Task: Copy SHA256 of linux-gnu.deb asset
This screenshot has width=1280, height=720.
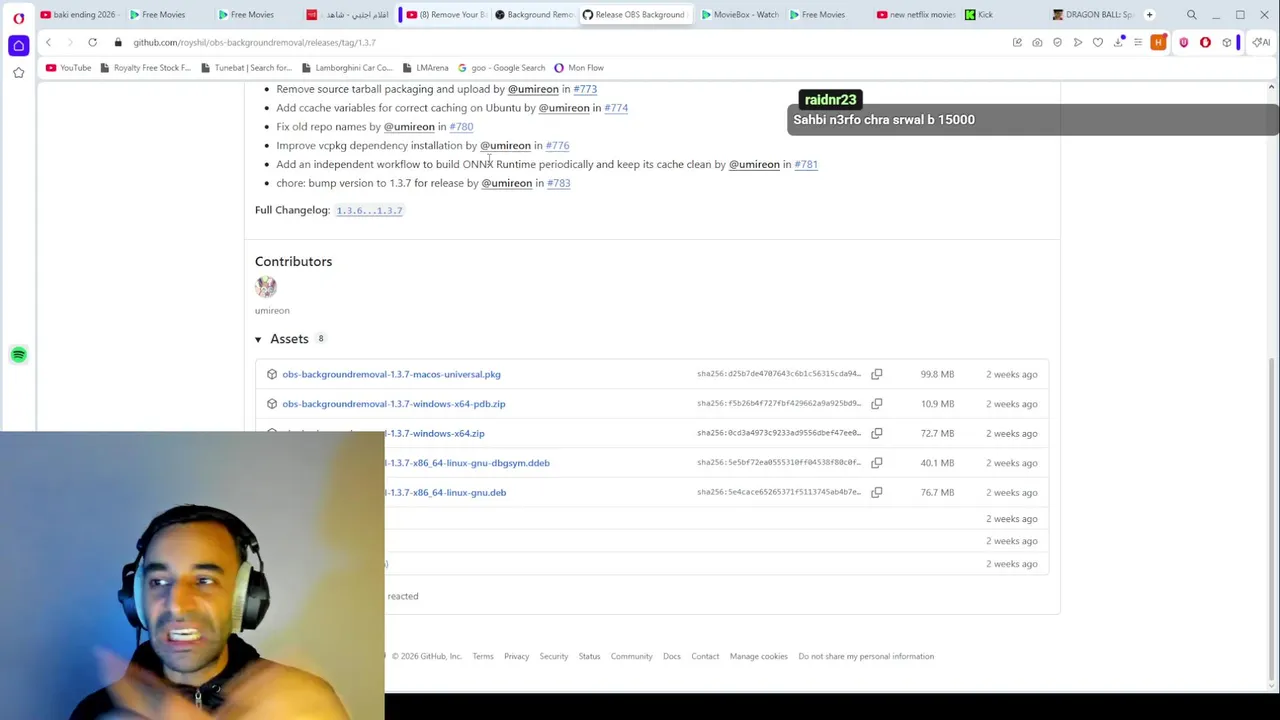Action: [x=876, y=492]
